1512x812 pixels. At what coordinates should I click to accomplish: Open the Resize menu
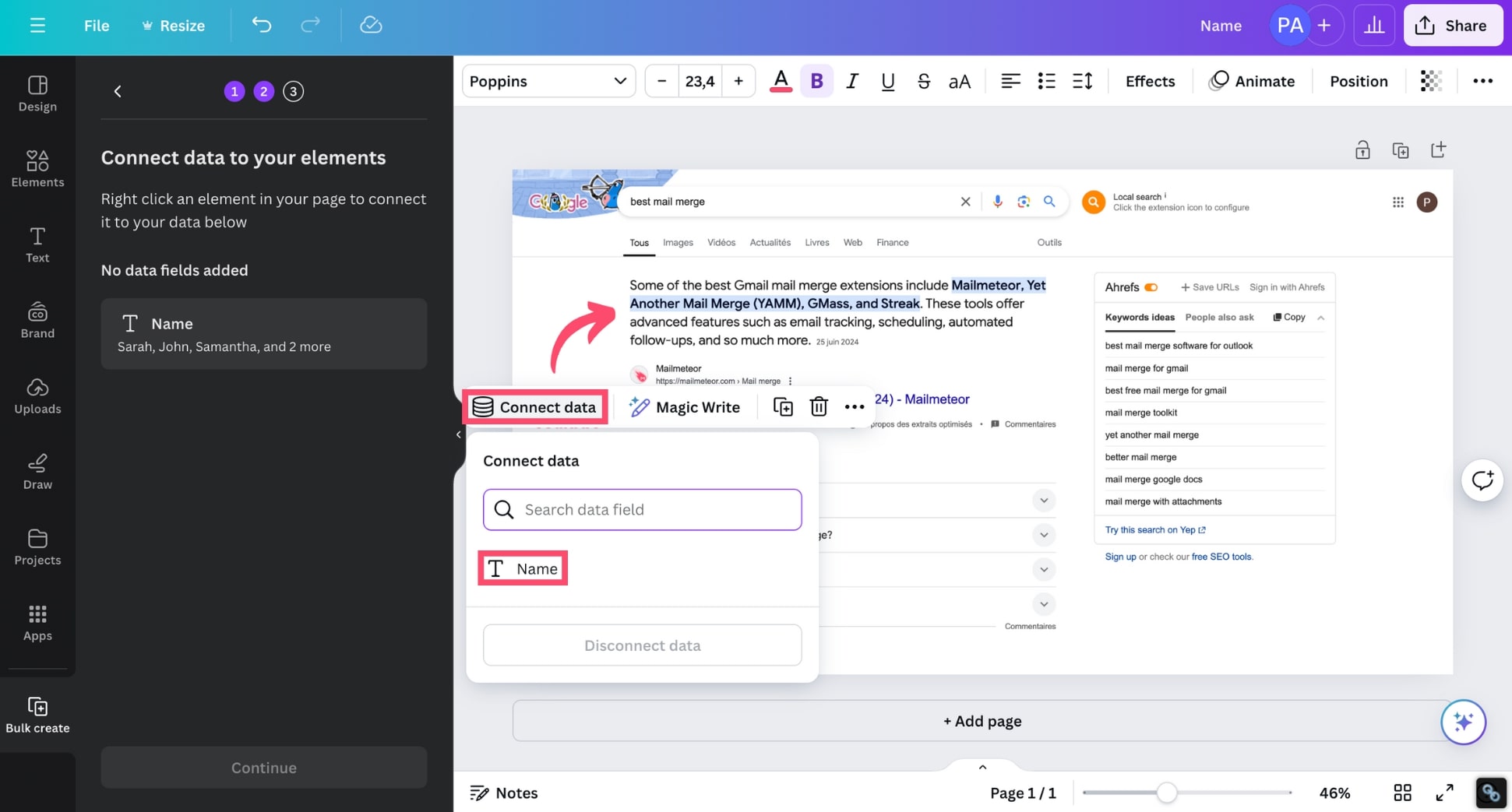173,26
